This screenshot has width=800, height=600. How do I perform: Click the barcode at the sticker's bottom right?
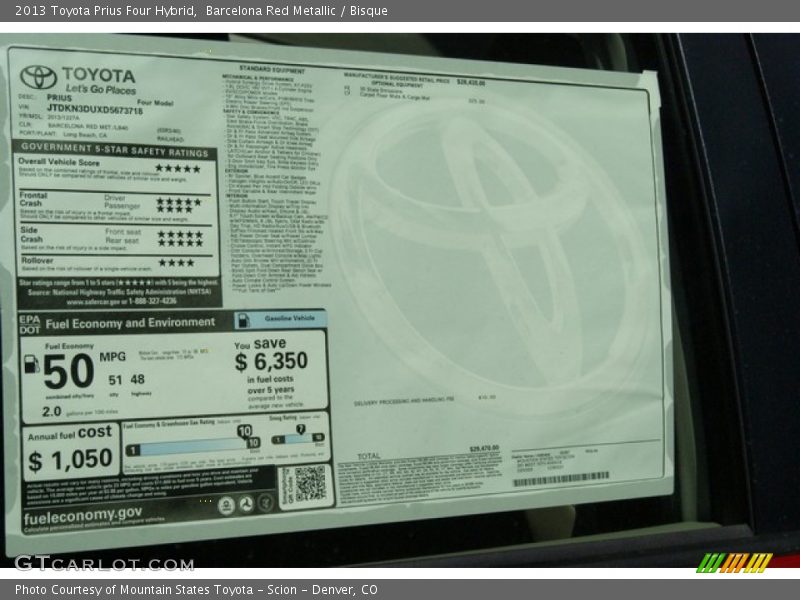[x=561, y=480]
